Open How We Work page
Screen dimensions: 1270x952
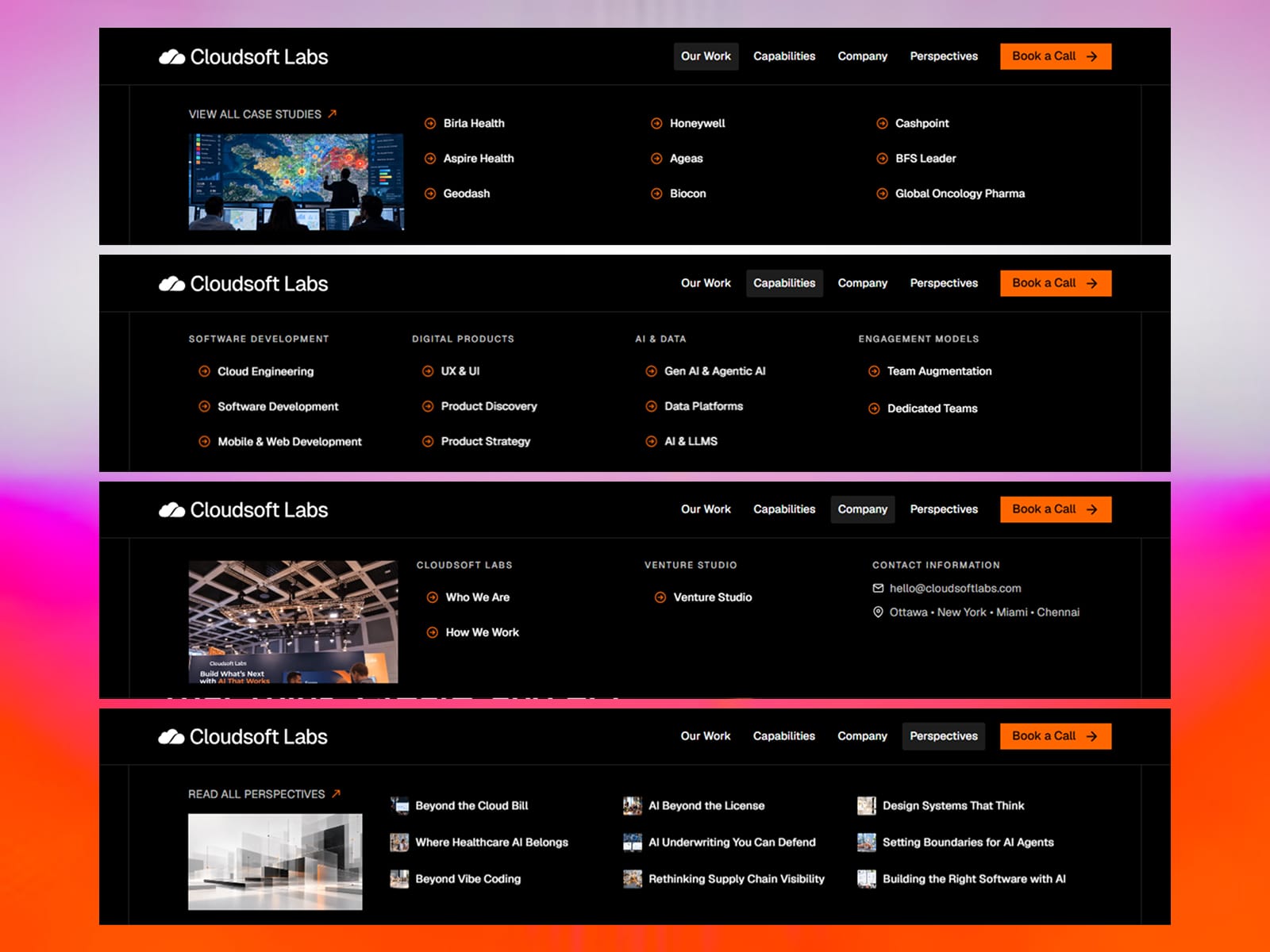coord(482,632)
